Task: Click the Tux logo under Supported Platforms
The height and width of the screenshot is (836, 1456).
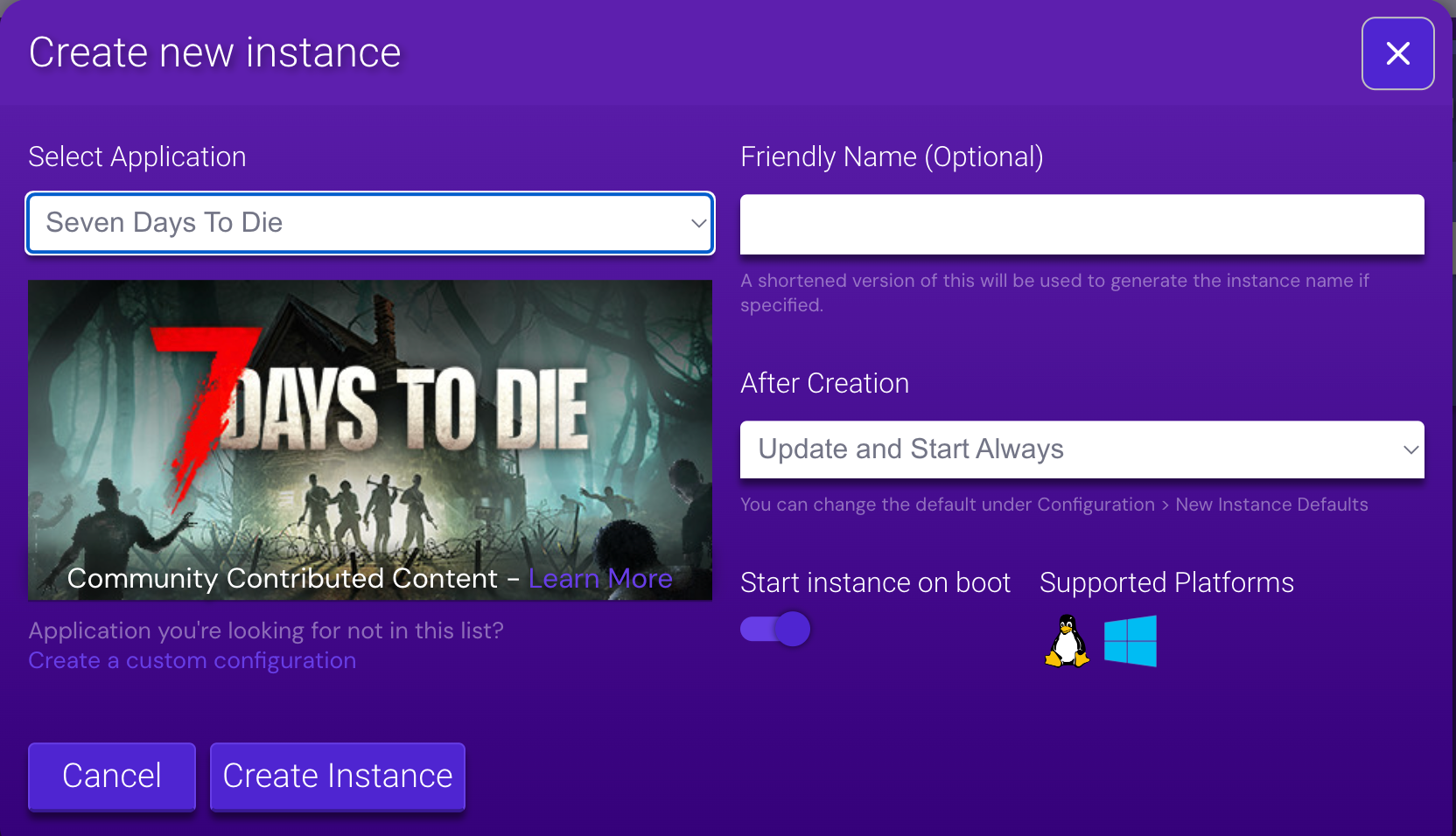Action: 1066,640
